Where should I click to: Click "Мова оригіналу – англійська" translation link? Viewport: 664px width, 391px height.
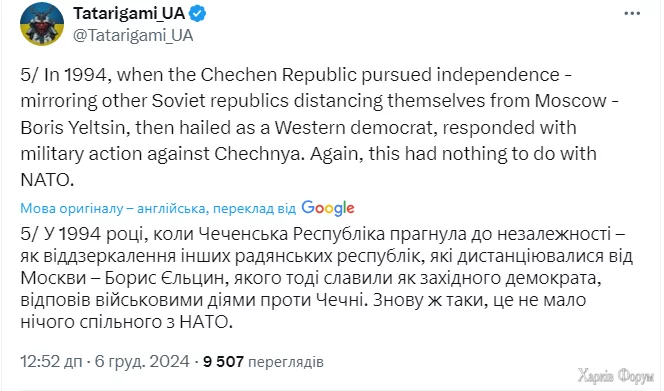tap(113, 208)
